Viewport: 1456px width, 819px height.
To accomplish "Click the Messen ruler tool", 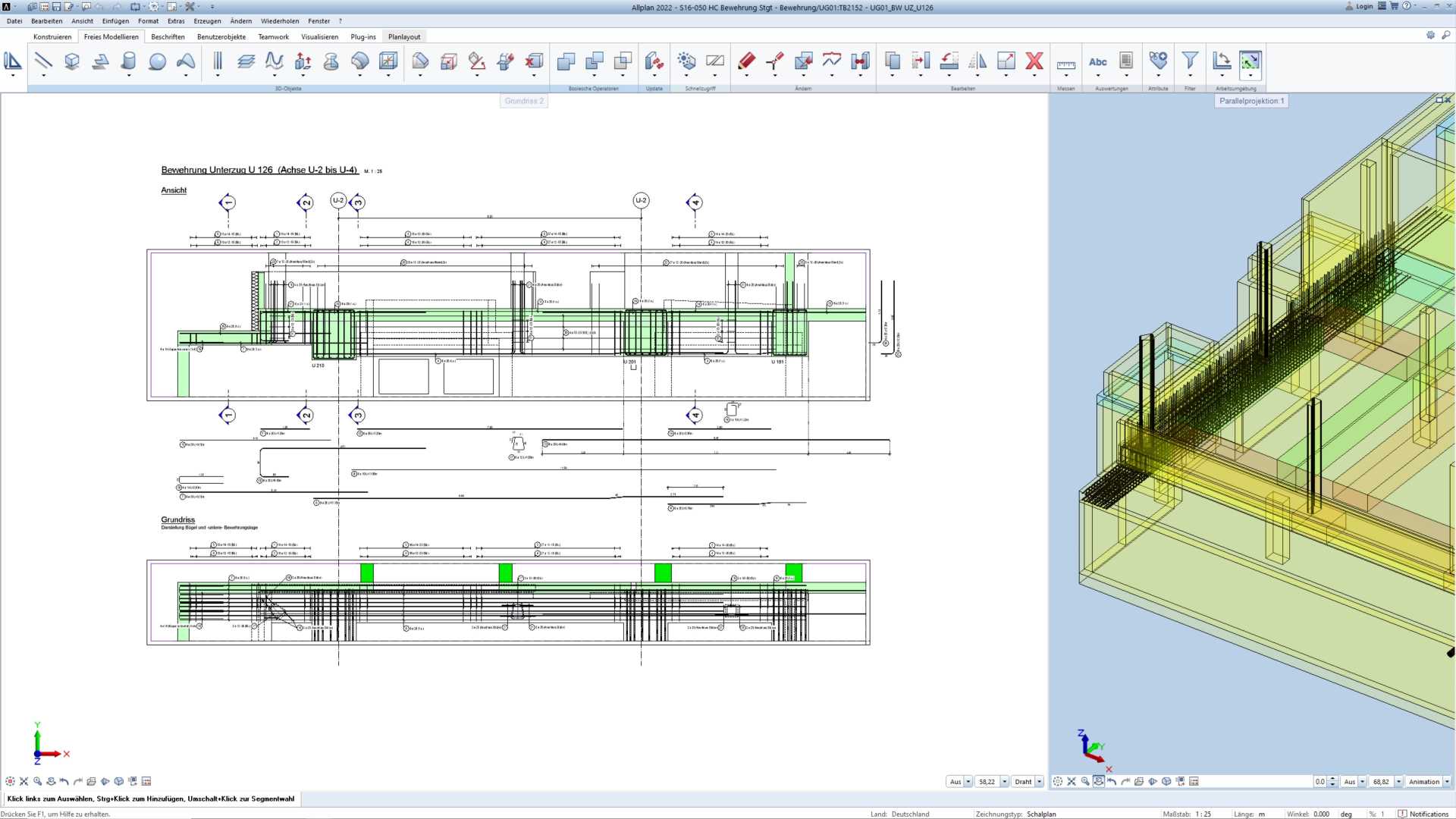I will pos(1065,64).
